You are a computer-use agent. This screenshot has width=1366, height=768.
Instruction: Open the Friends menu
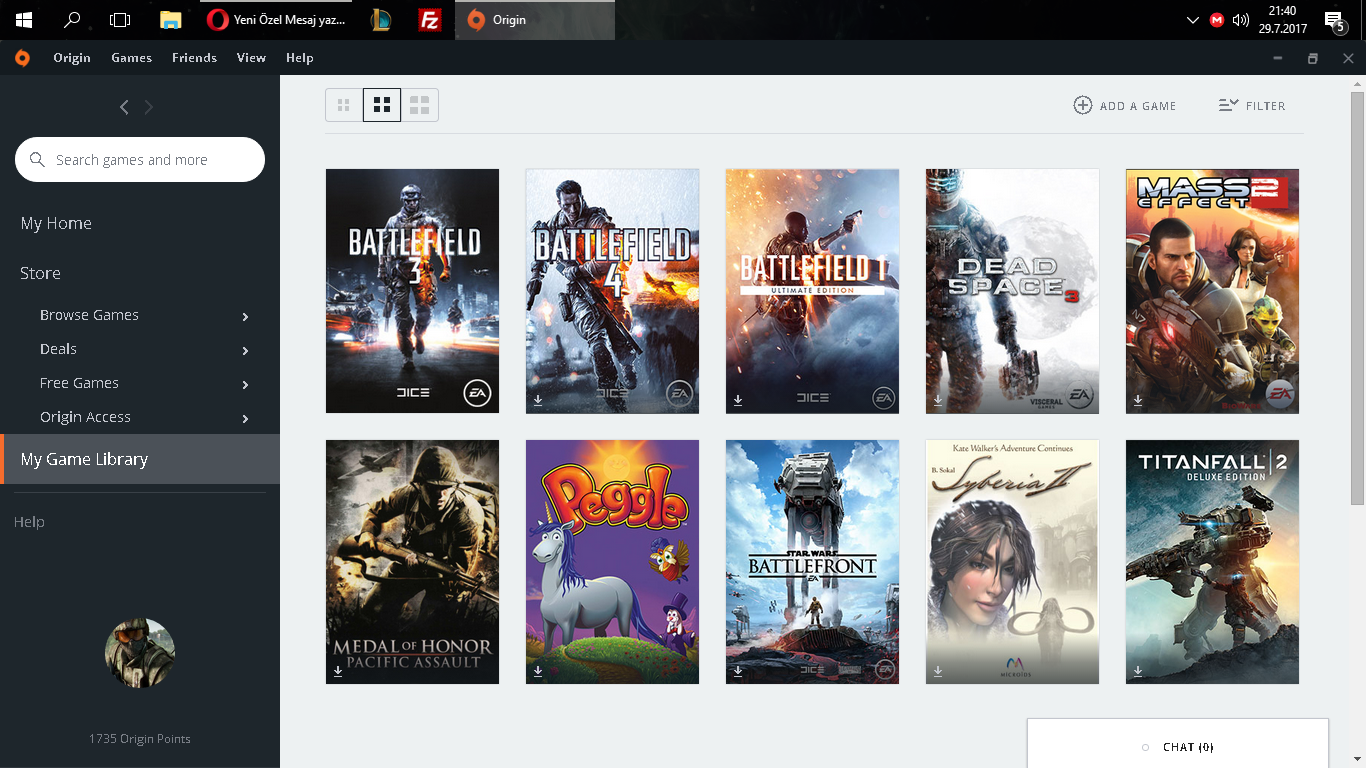coord(194,58)
